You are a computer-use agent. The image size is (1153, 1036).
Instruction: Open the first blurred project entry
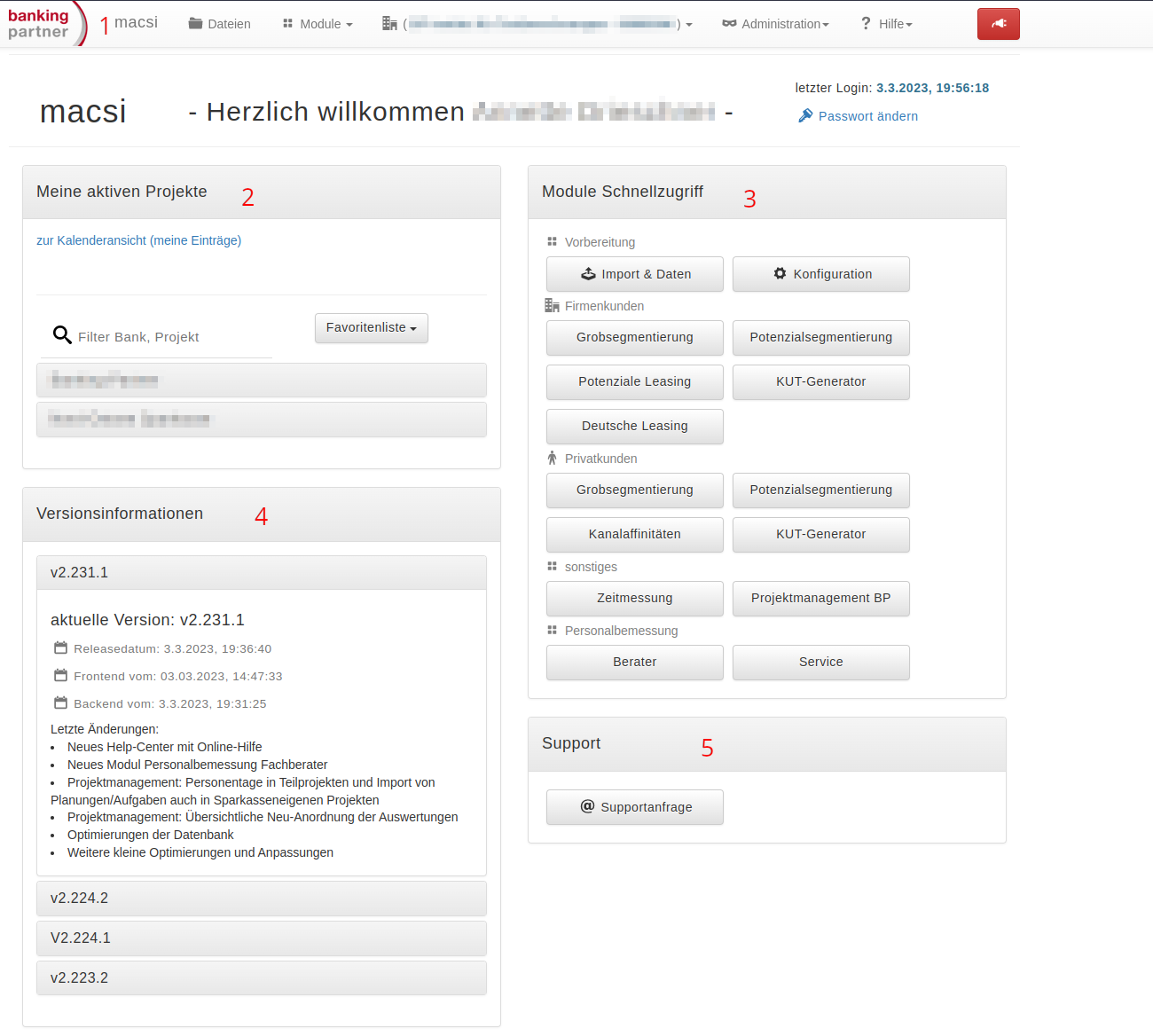(262, 381)
